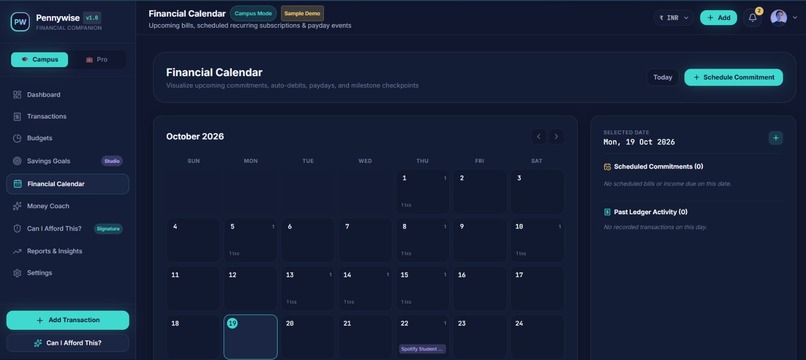The height and width of the screenshot is (360, 806).
Task: Select October 15 on calendar
Action: 423,289
